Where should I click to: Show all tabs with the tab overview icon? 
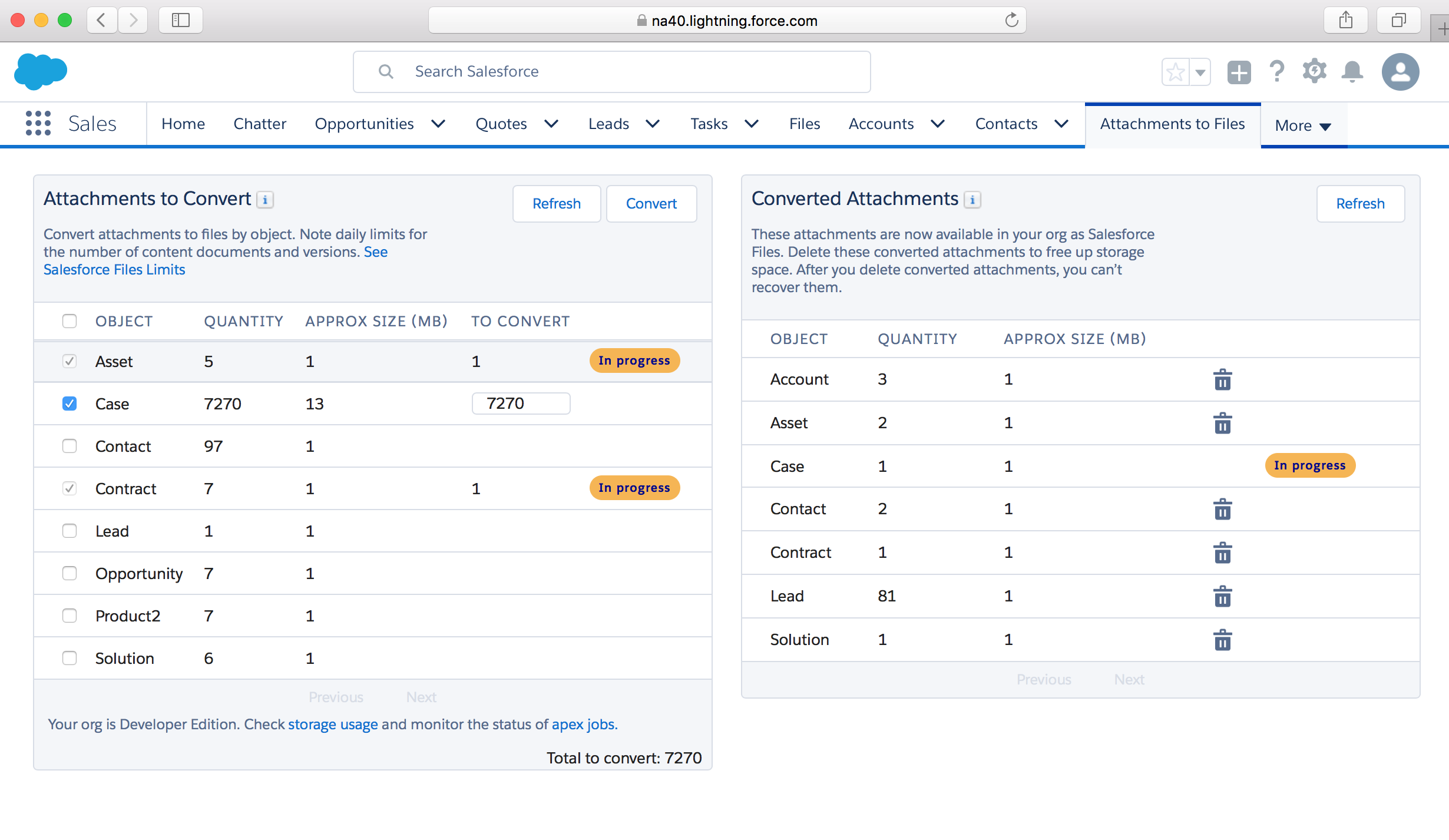coord(1398,20)
